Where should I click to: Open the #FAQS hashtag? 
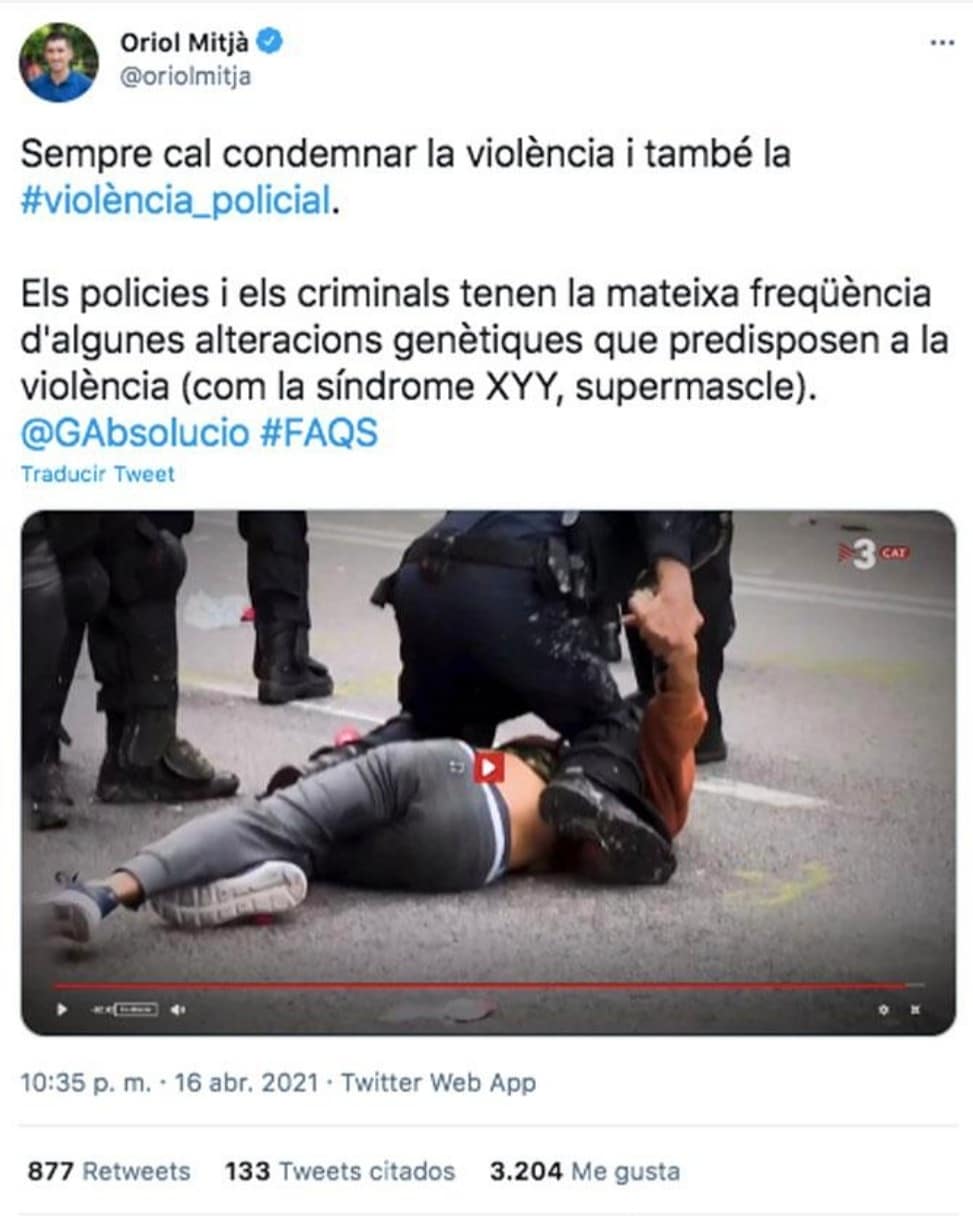[x=318, y=433]
